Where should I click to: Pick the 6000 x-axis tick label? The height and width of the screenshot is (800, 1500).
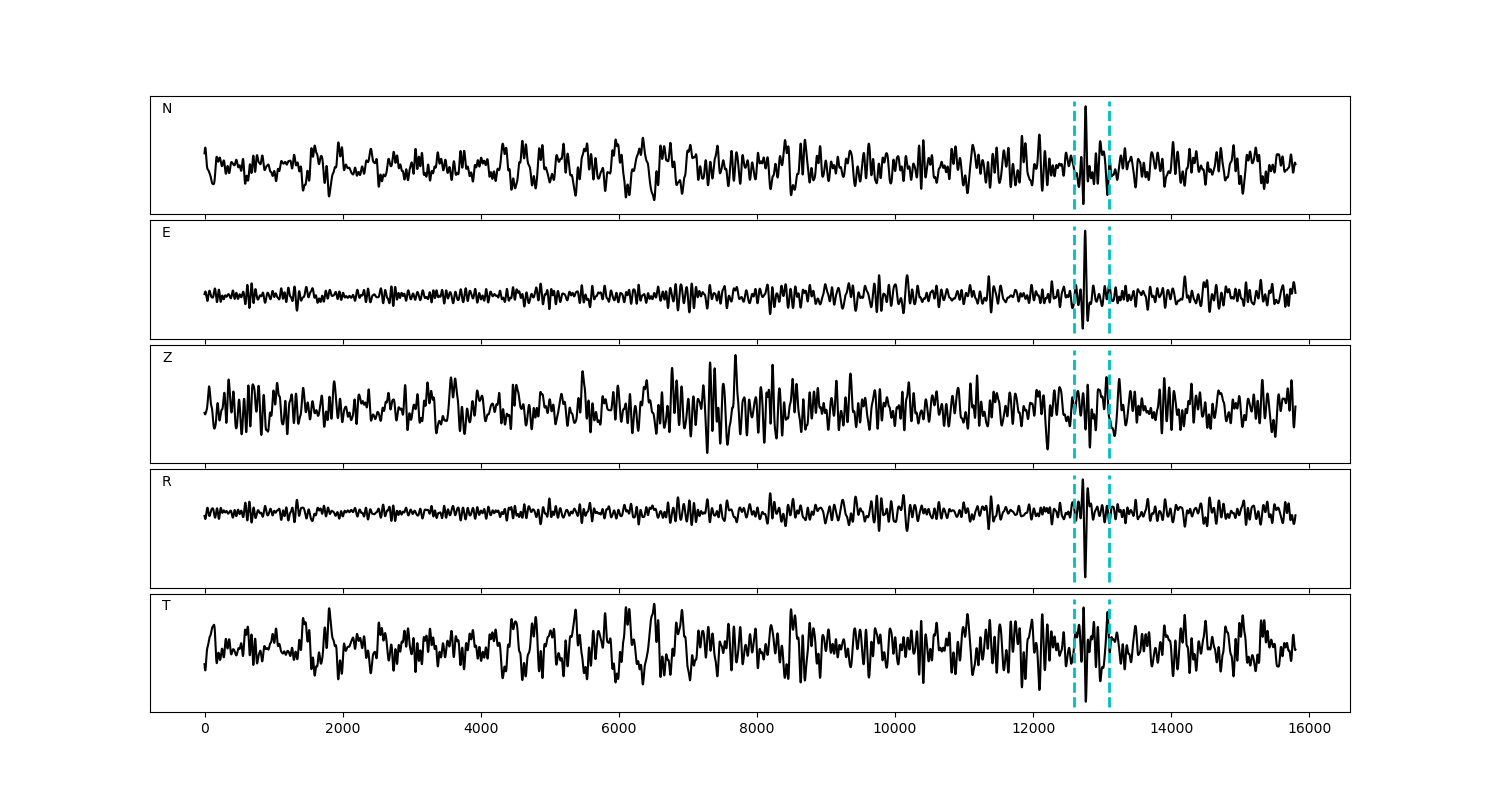tap(619, 729)
